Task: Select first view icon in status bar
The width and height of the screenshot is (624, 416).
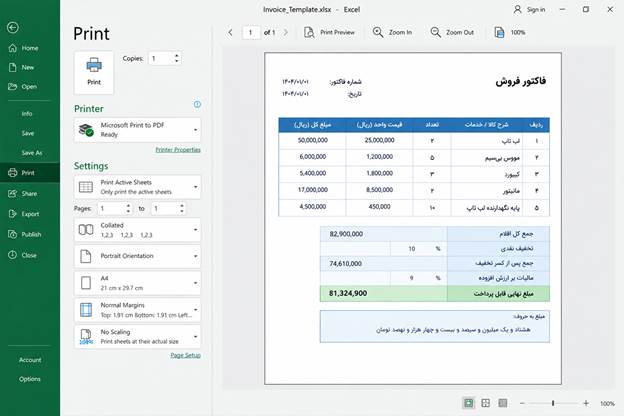Action: point(469,403)
